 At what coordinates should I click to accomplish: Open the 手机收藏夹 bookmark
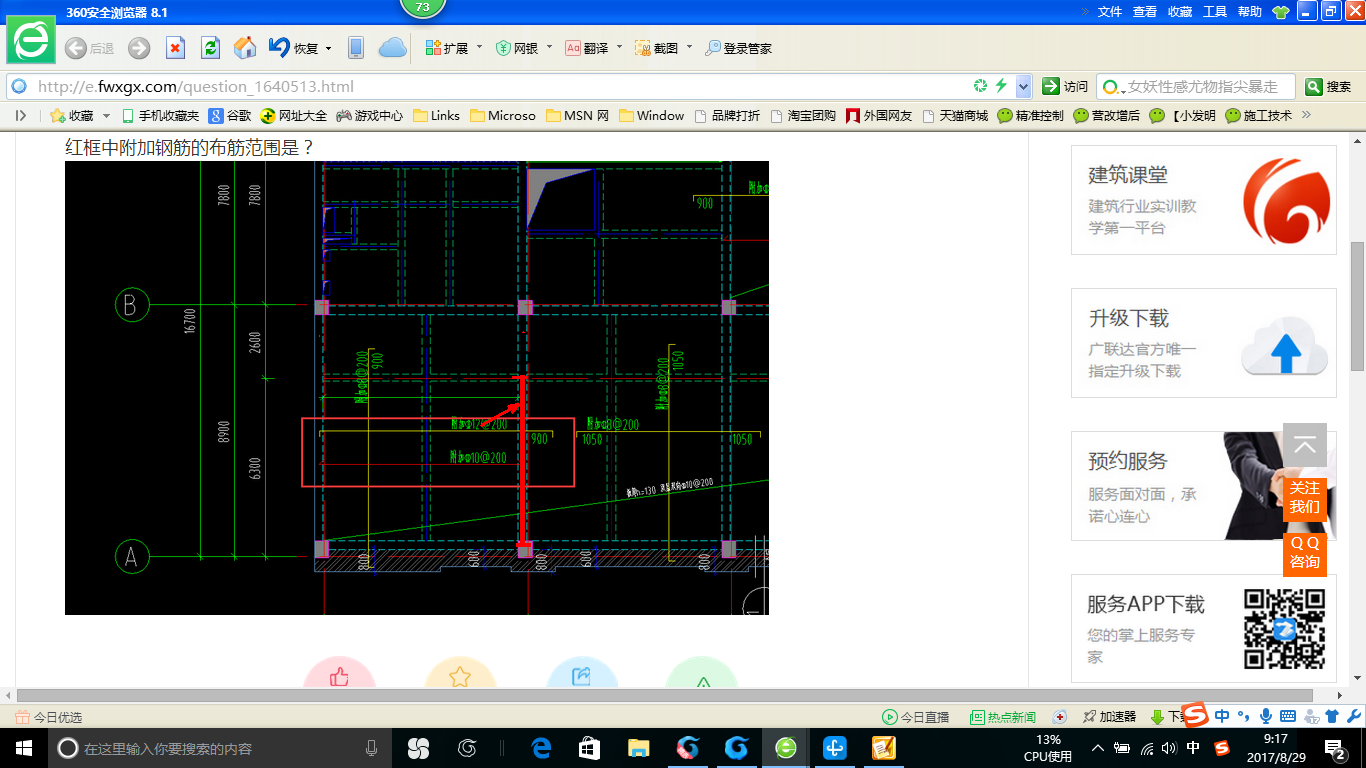click(x=160, y=115)
